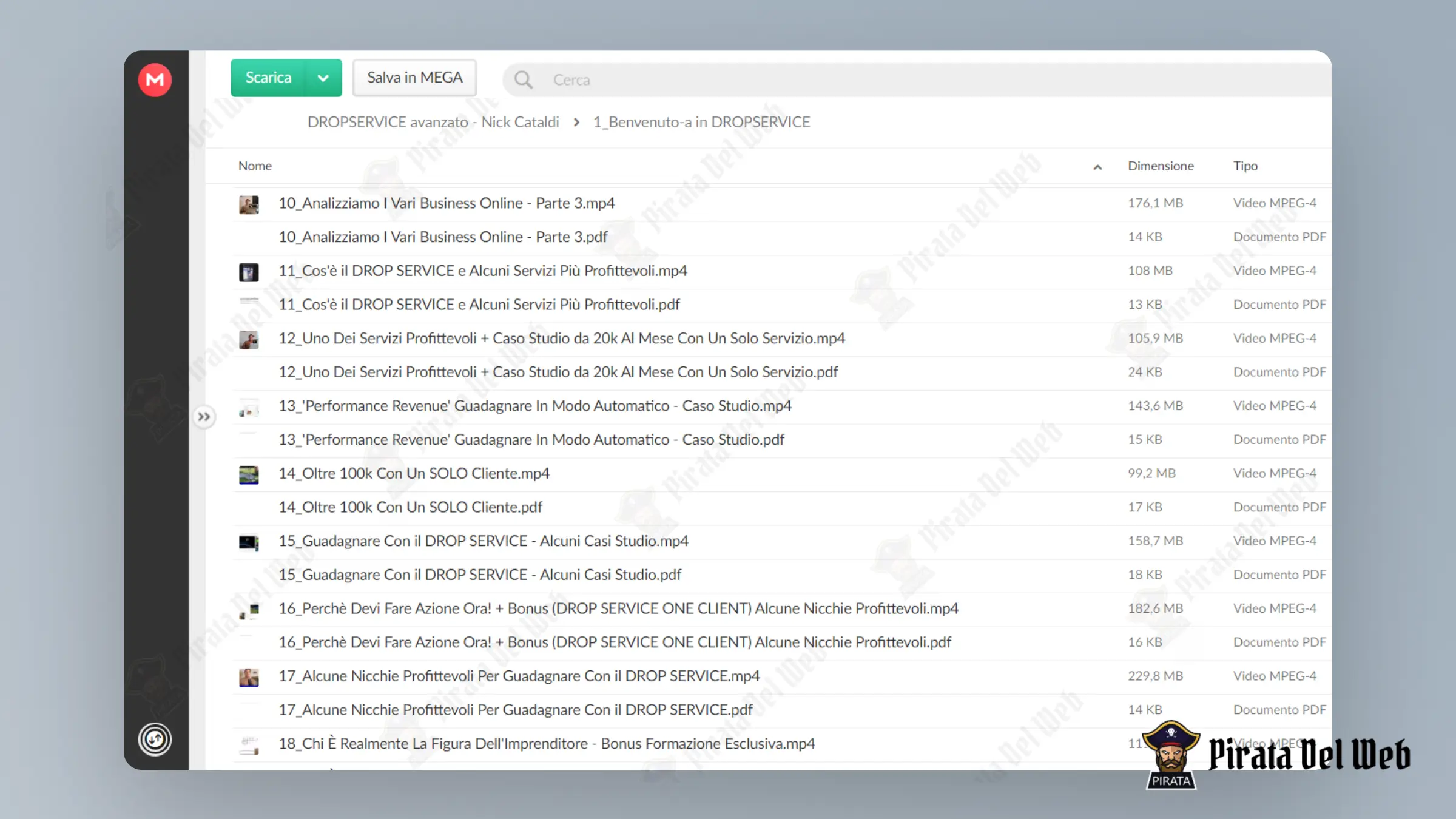Select 17_Alcune Nicchie Profittevoli DROP SERVICE.mp4

tap(519, 676)
